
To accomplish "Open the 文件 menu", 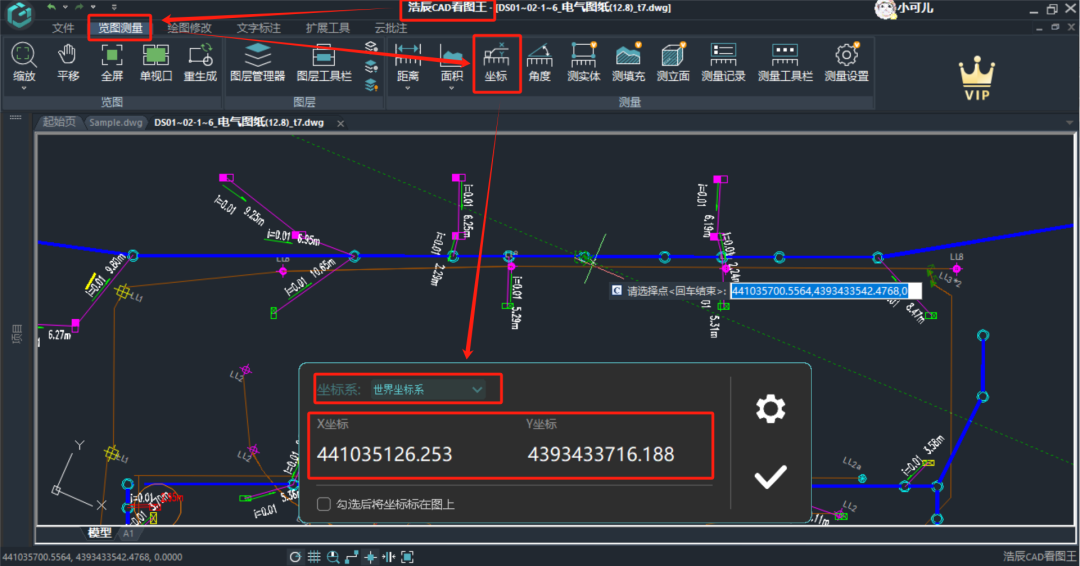I will [x=63, y=28].
